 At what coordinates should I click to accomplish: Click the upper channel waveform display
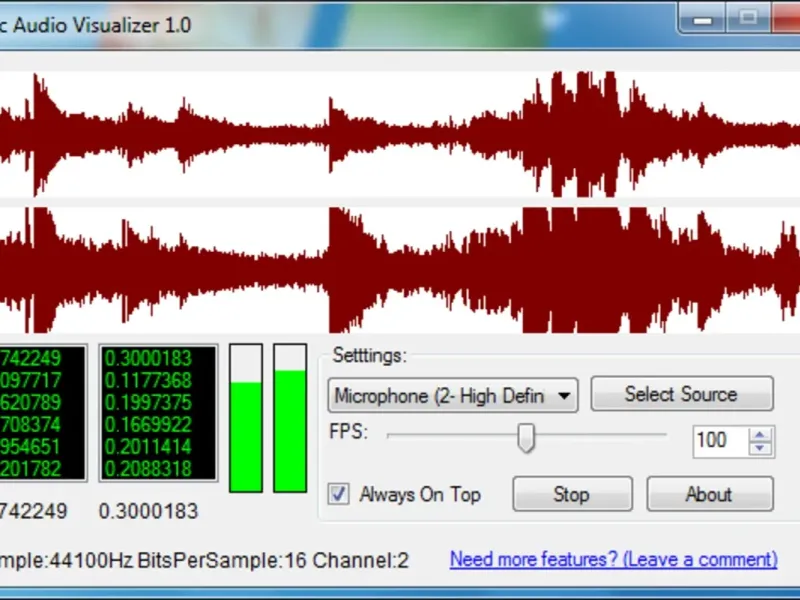400,134
